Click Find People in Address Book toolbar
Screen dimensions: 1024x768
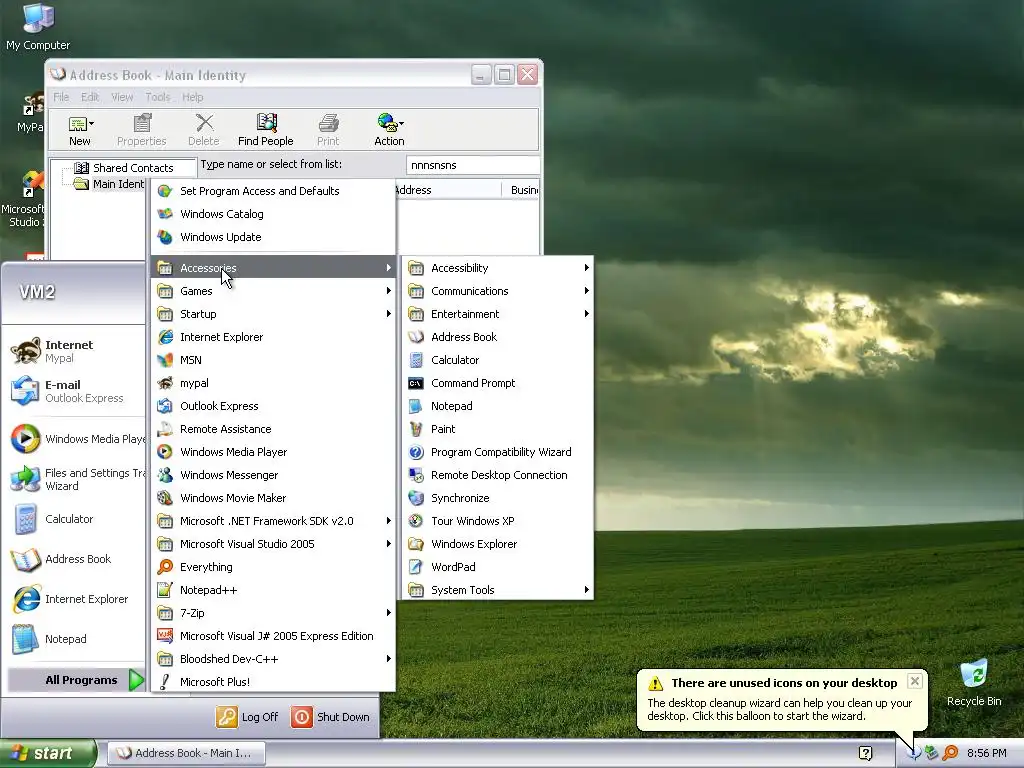(266, 130)
